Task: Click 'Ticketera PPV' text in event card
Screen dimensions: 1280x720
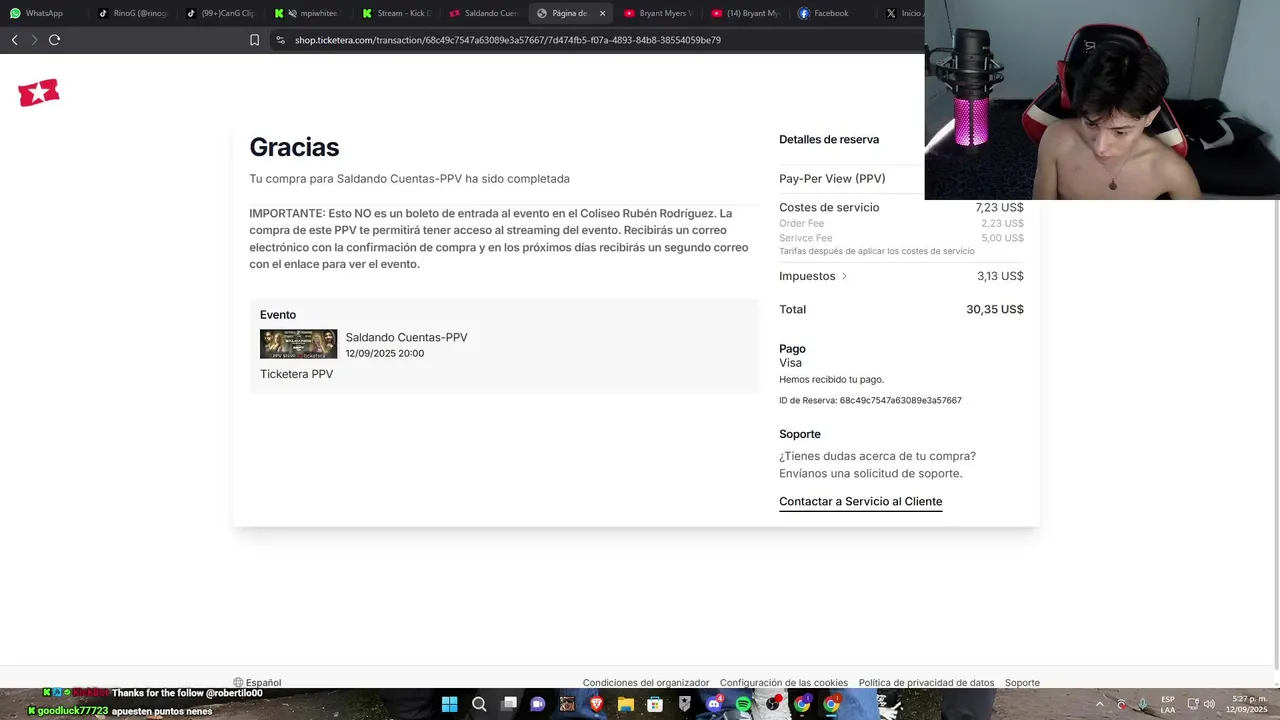Action: click(296, 374)
